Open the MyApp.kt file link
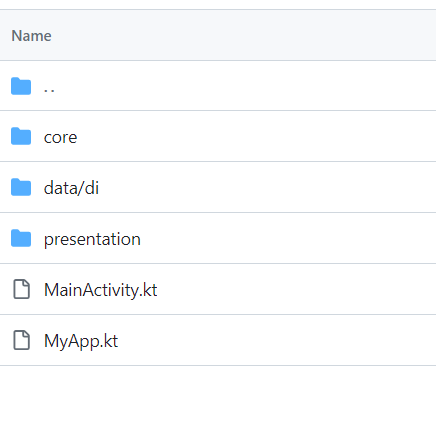436x426 pixels. [81, 341]
